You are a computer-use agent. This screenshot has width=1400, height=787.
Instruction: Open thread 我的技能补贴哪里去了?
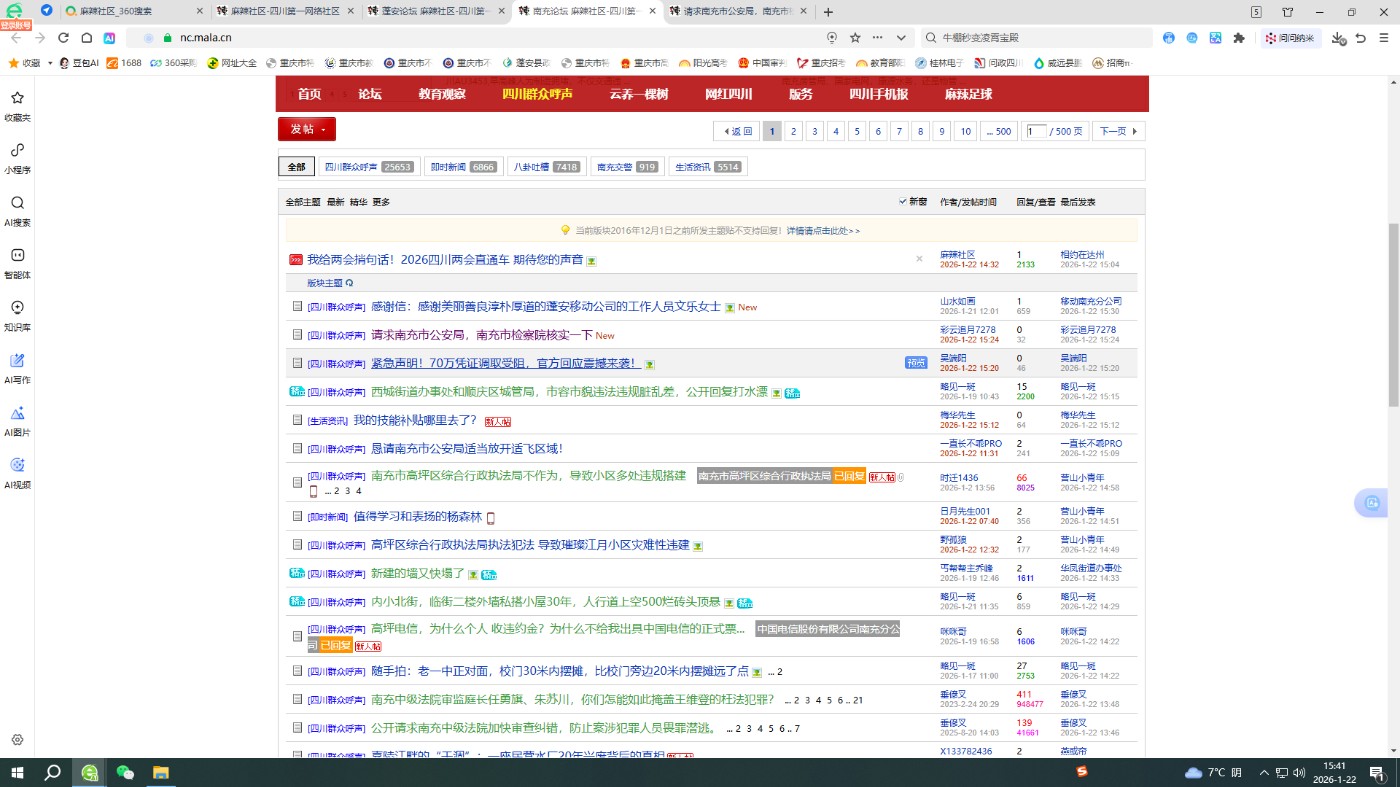[x=415, y=420]
